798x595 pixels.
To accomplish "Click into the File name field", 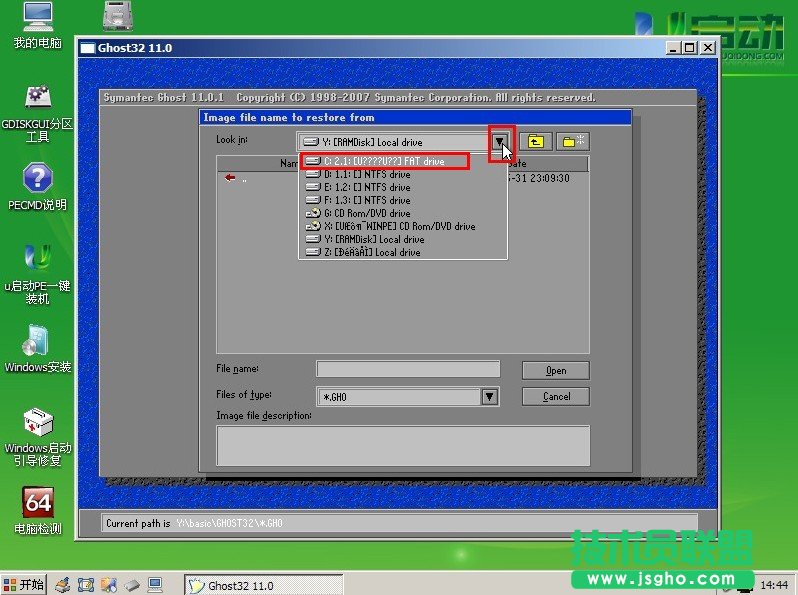I will [x=408, y=370].
